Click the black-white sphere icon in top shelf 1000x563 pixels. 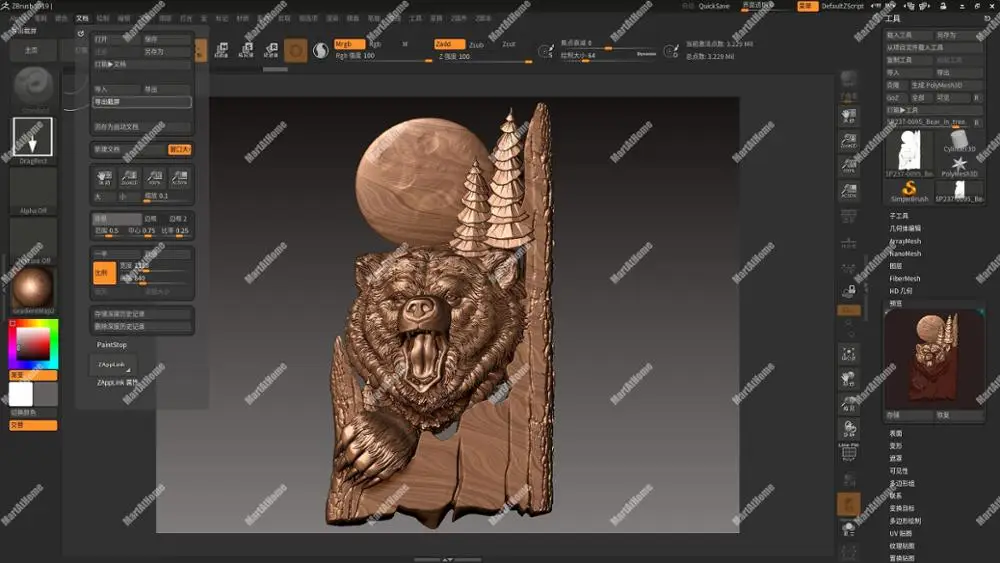click(x=321, y=50)
